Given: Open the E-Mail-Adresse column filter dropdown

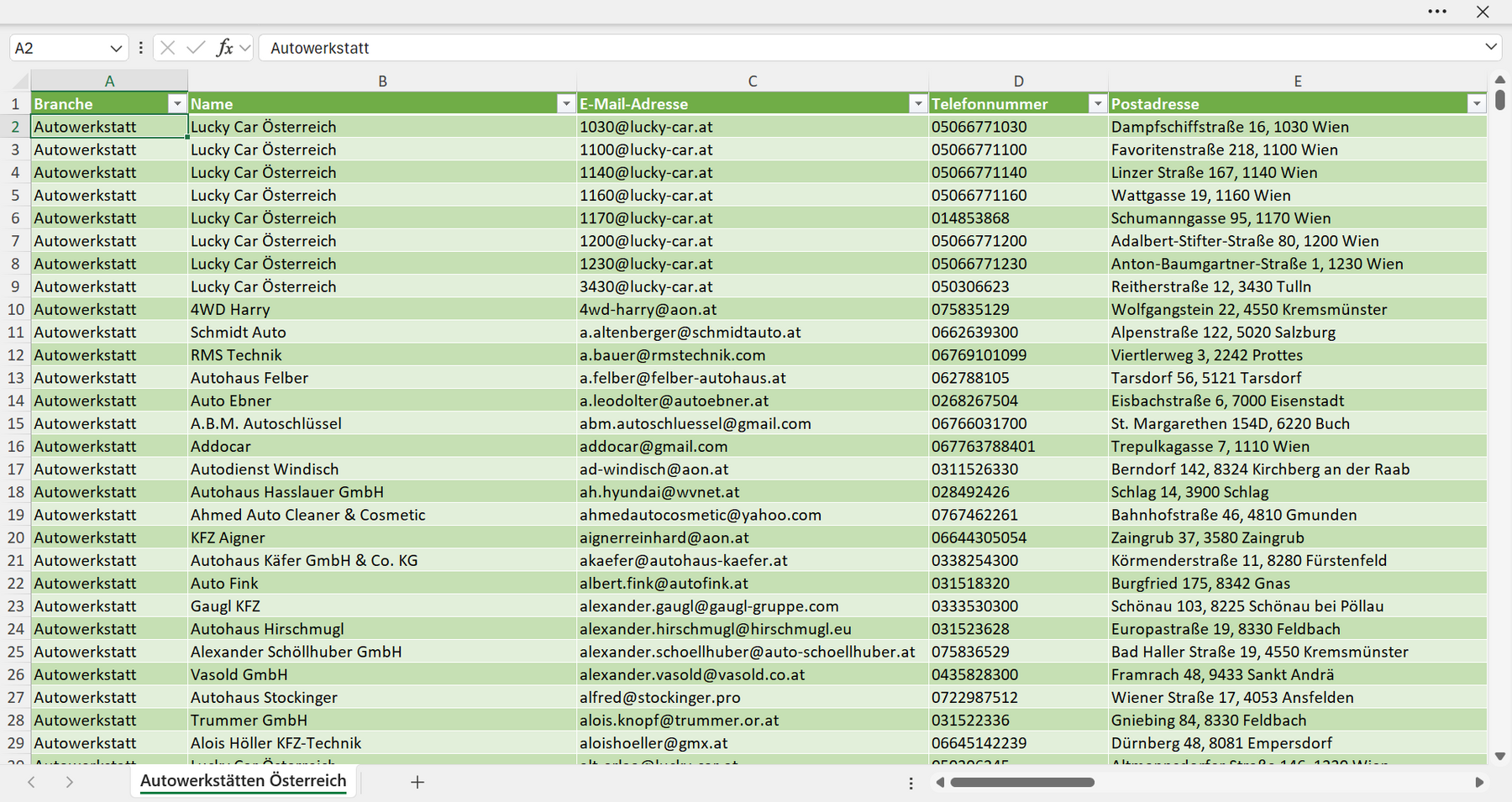Looking at the screenshot, I should [918, 103].
